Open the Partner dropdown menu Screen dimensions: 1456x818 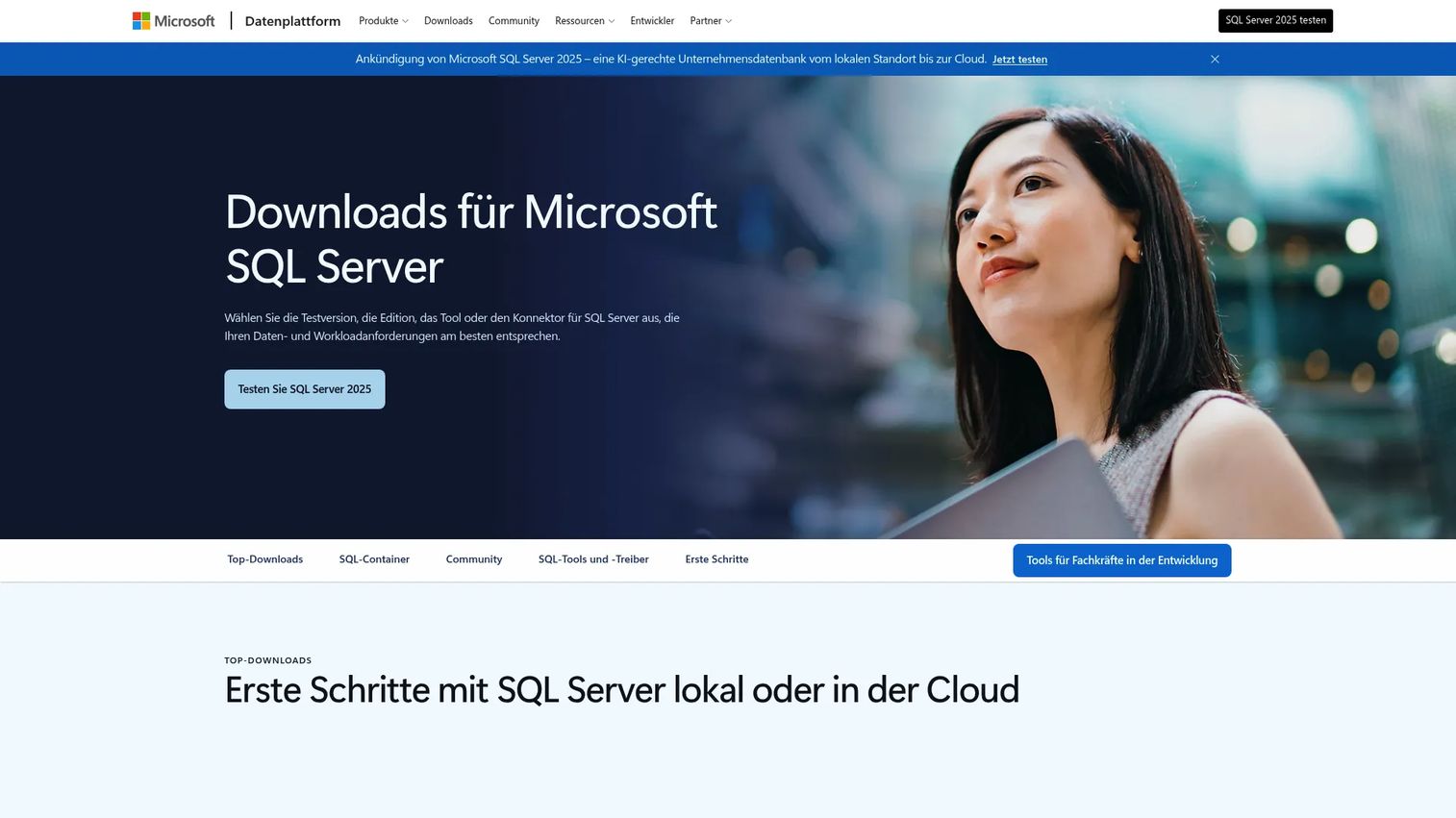[711, 21]
